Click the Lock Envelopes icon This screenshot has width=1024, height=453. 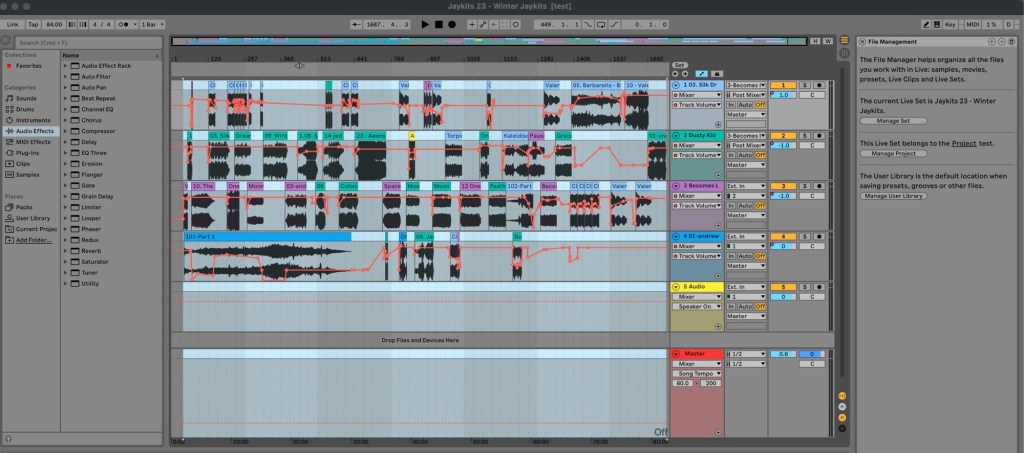click(x=717, y=74)
